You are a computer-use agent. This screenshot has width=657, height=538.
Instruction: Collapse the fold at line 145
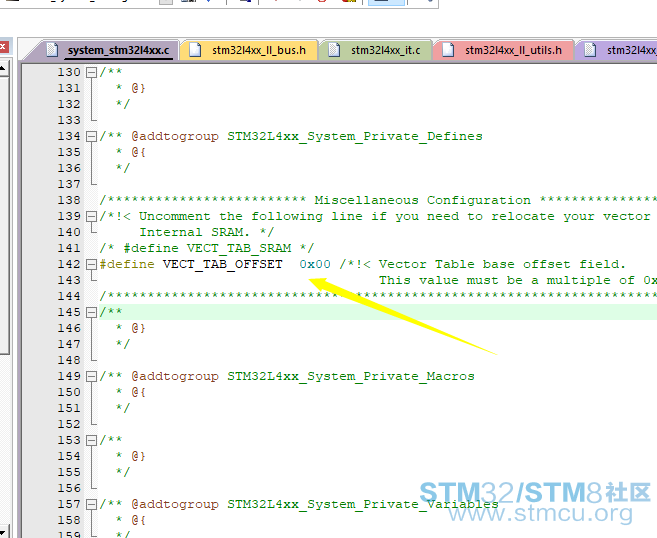tap(91, 313)
